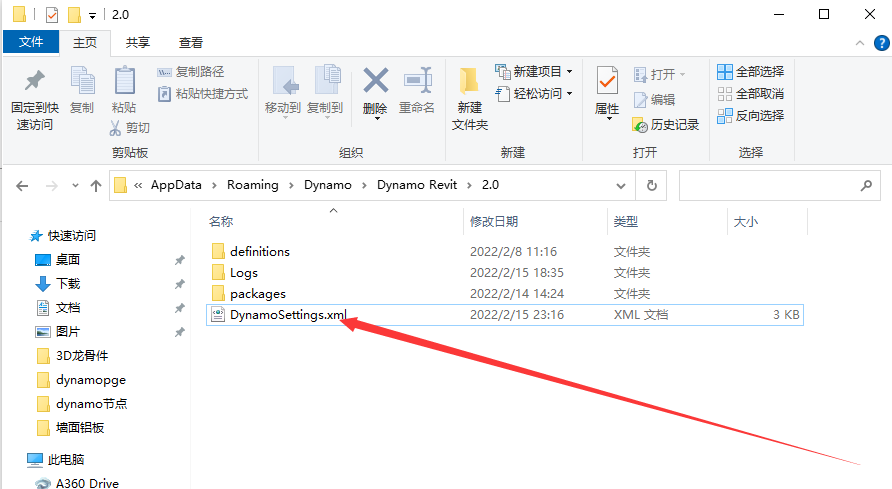Open History (历史记录)

click(x=666, y=125)
